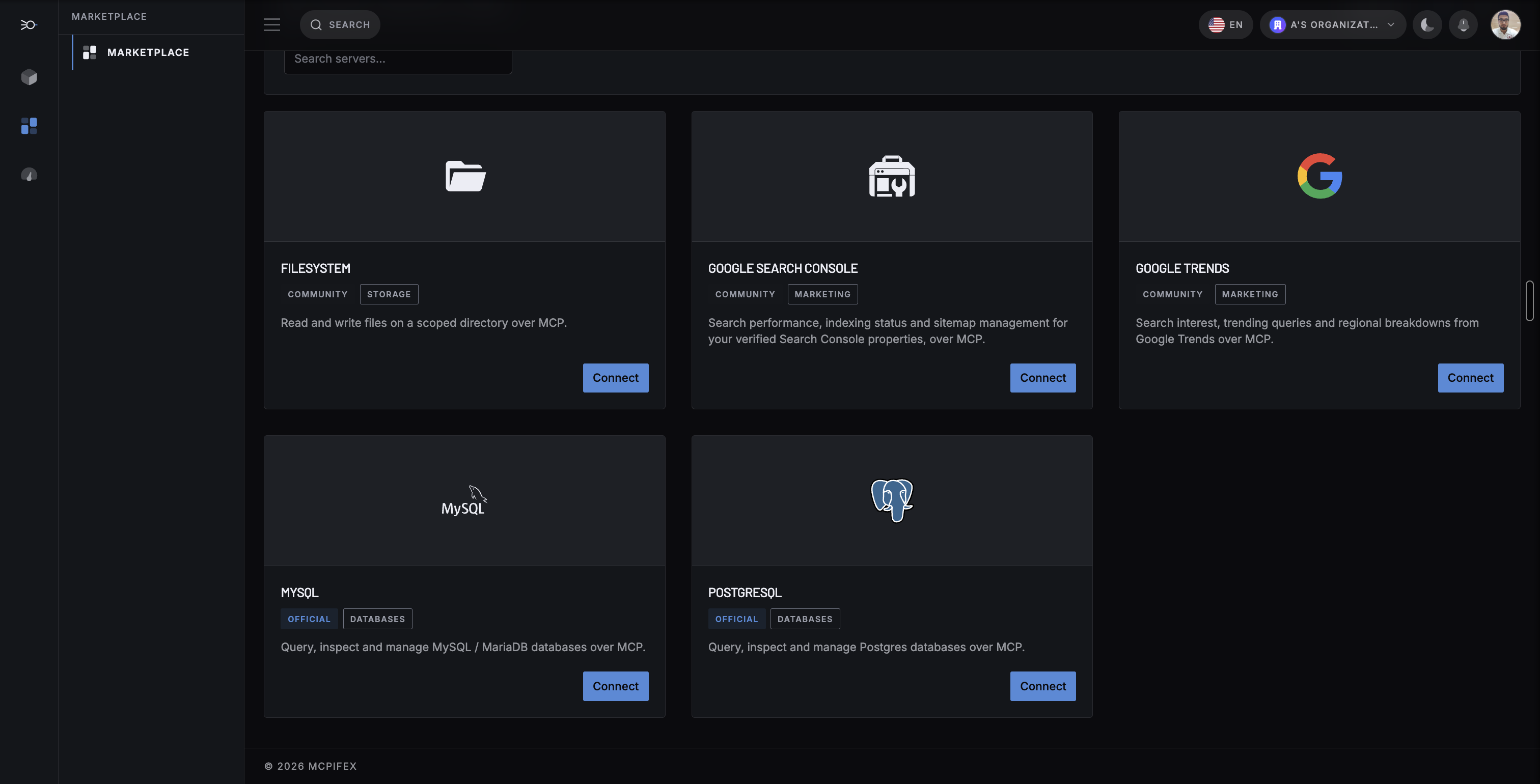The height and width of the screenshot is (784, 1540).
Task: Open the top bar Search box
Action: coord(340,24)
